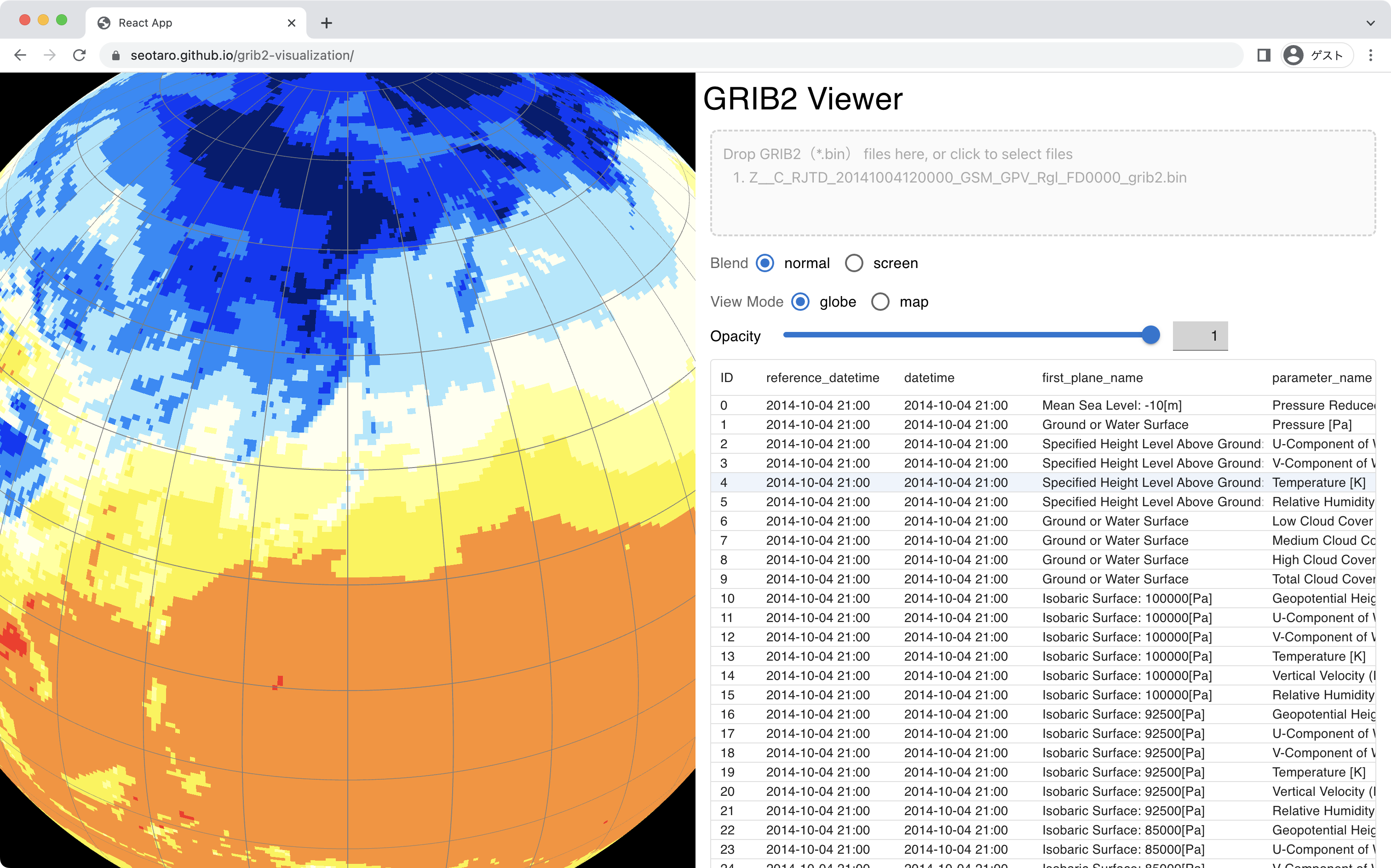Select row 10 Geopotential Height 100000[Pa]
This screenshot has width=1391, height=868.
tap(1042, 598)
